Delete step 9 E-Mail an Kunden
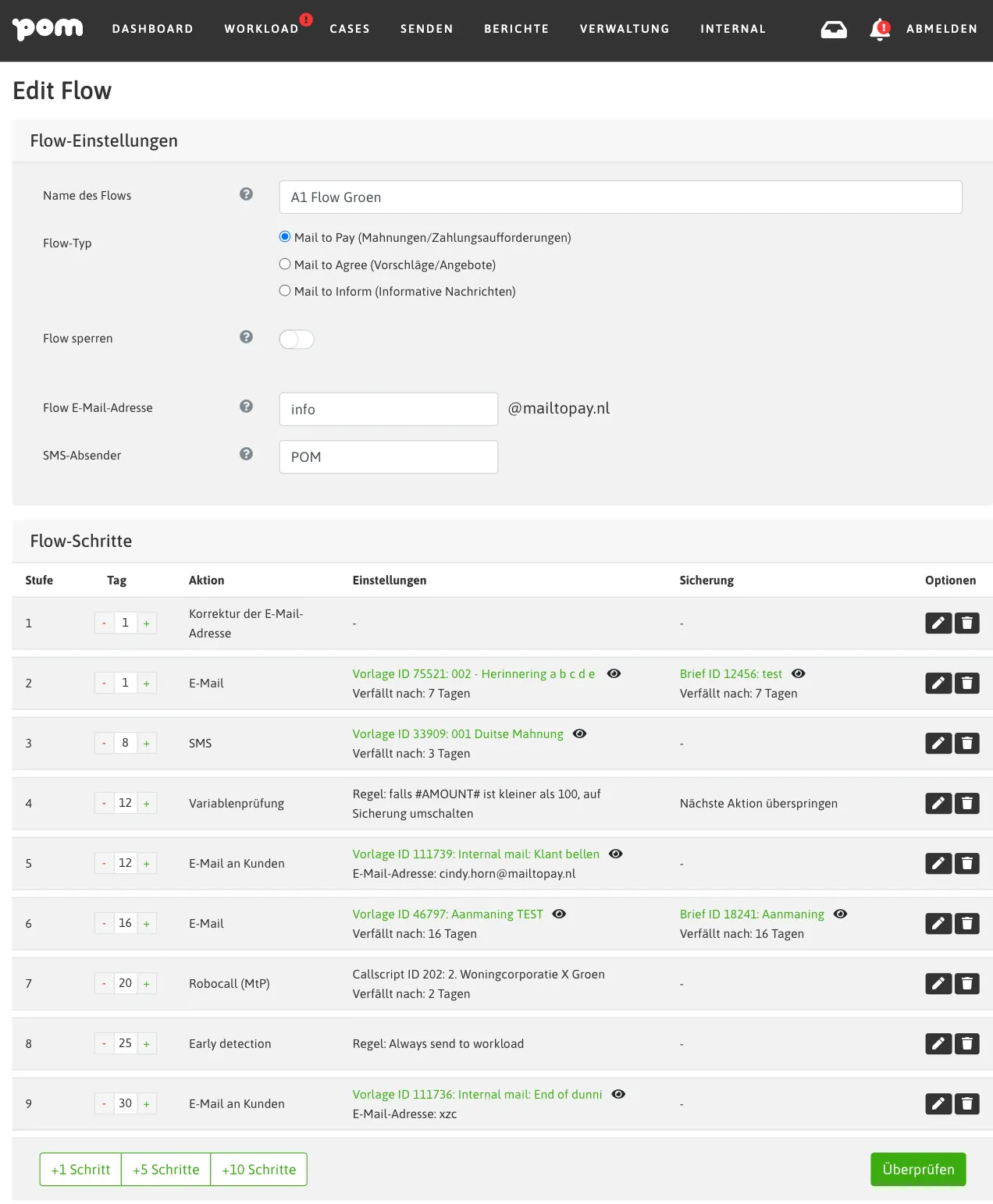Screen dimensions: 993x1204 point(966,1103)
